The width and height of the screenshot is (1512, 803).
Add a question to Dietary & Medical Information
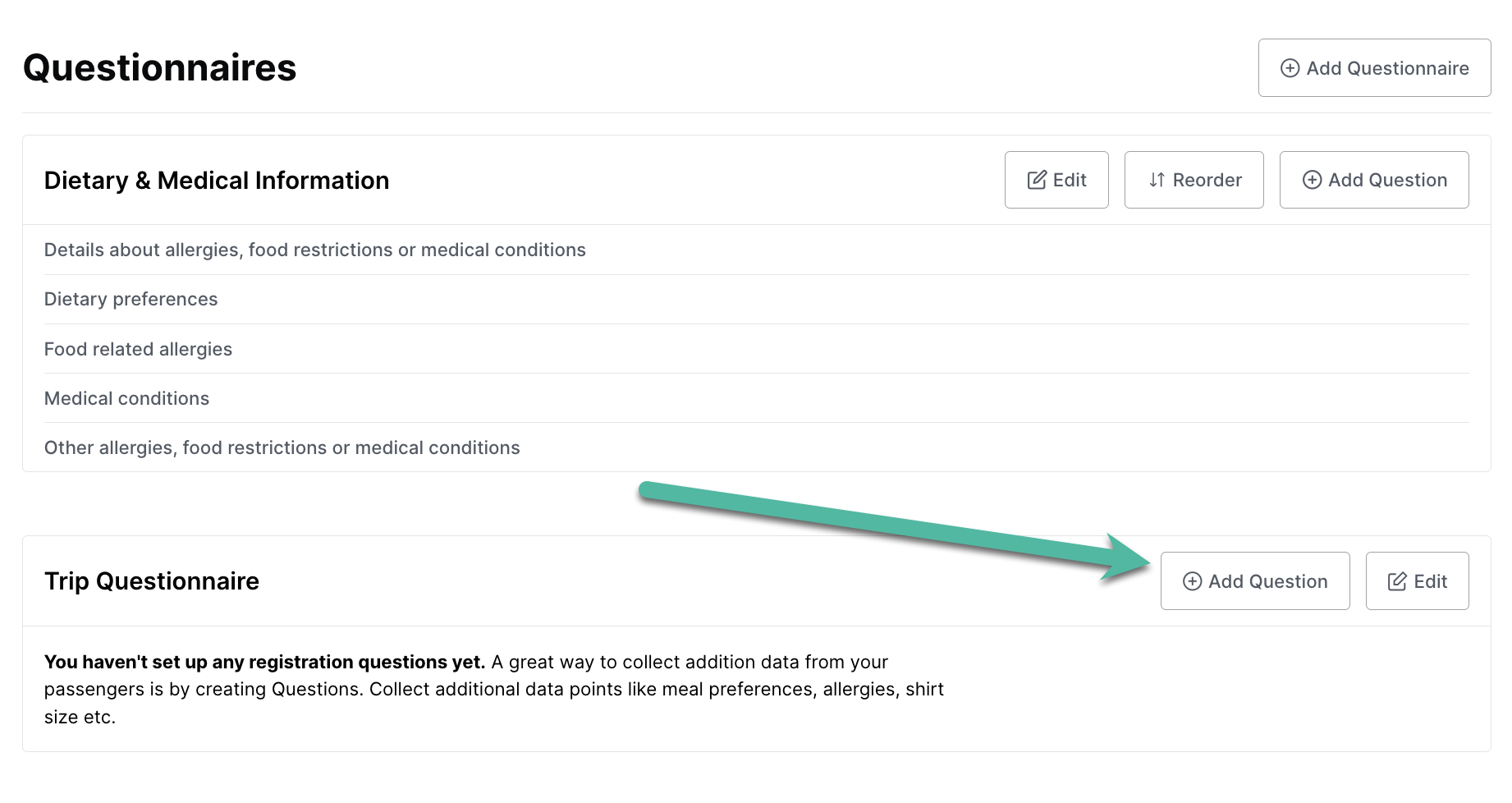coord(1374,180)
